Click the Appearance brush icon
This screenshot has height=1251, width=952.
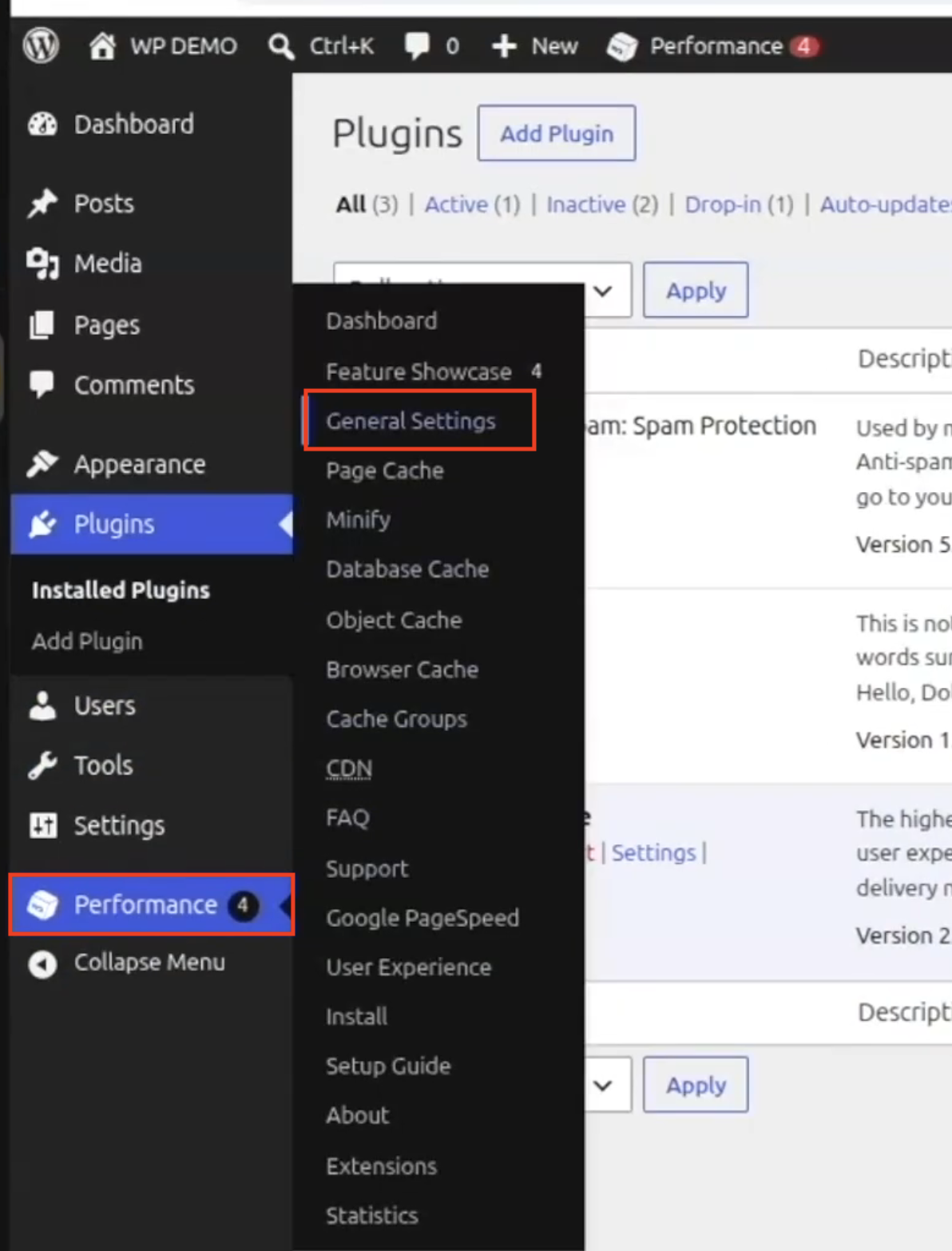42,464
